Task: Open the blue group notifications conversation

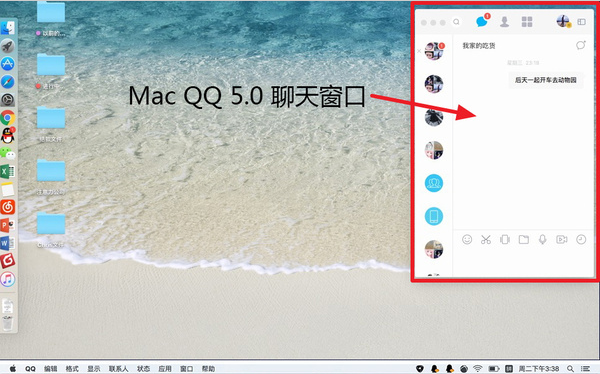Action: click(x=434, y=183)
